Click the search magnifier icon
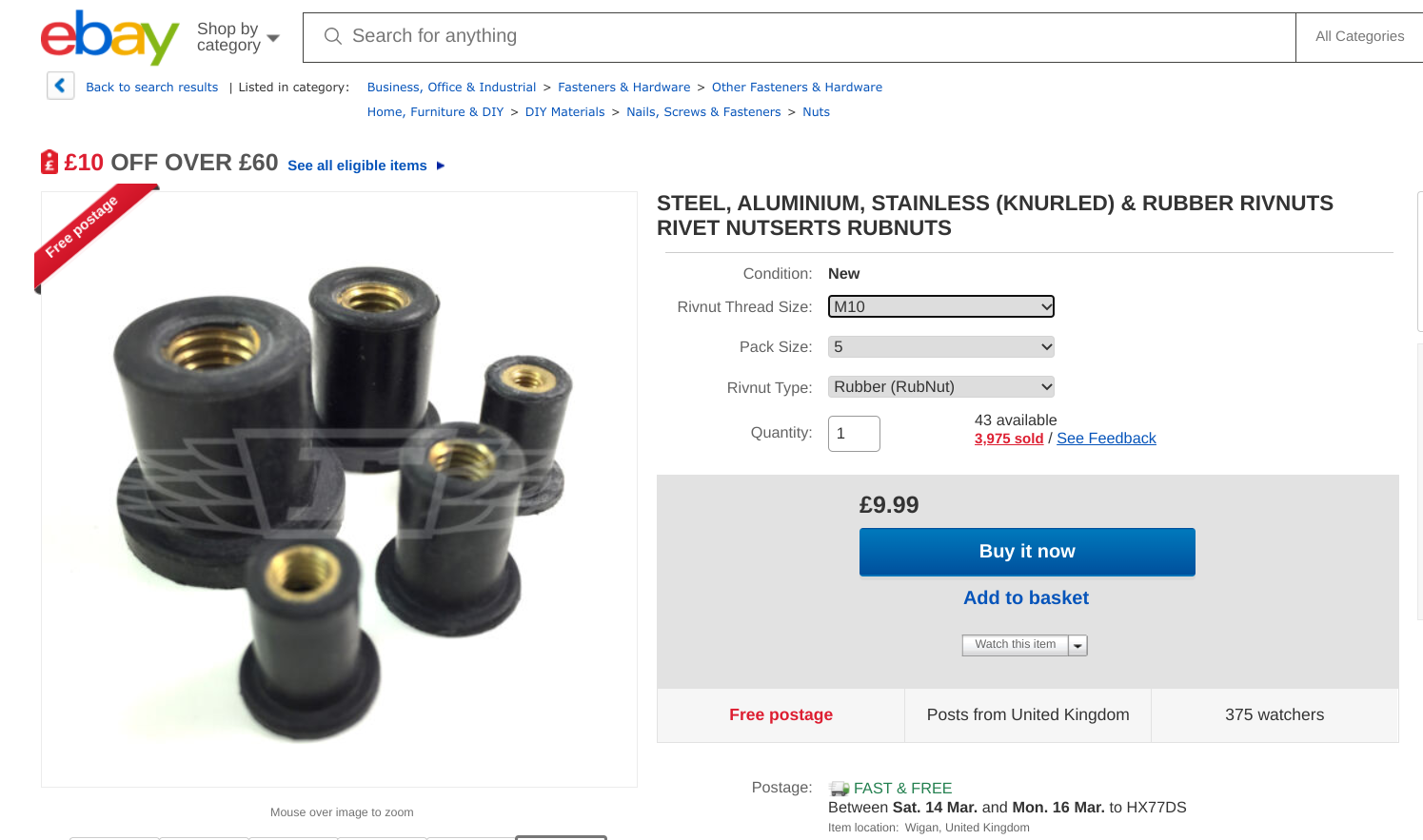 click(332, 36)
